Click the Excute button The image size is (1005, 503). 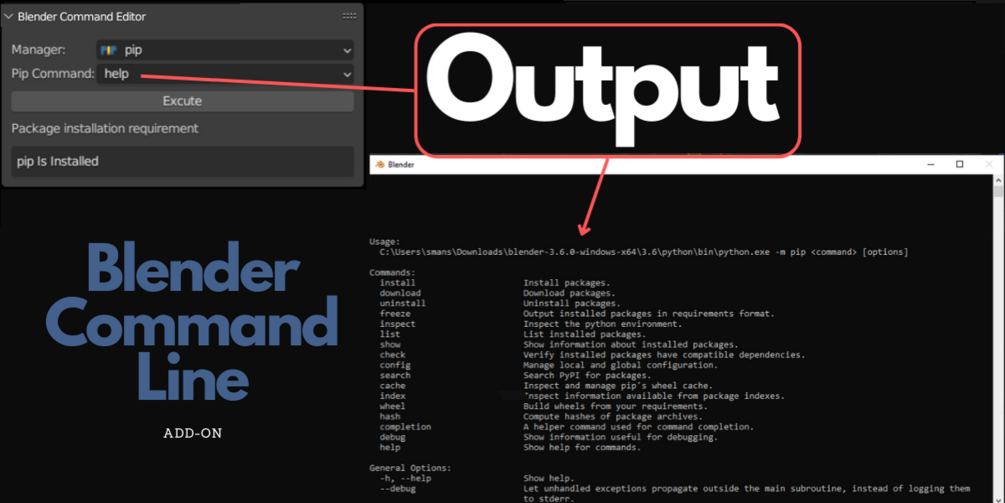tap(183, 101)
